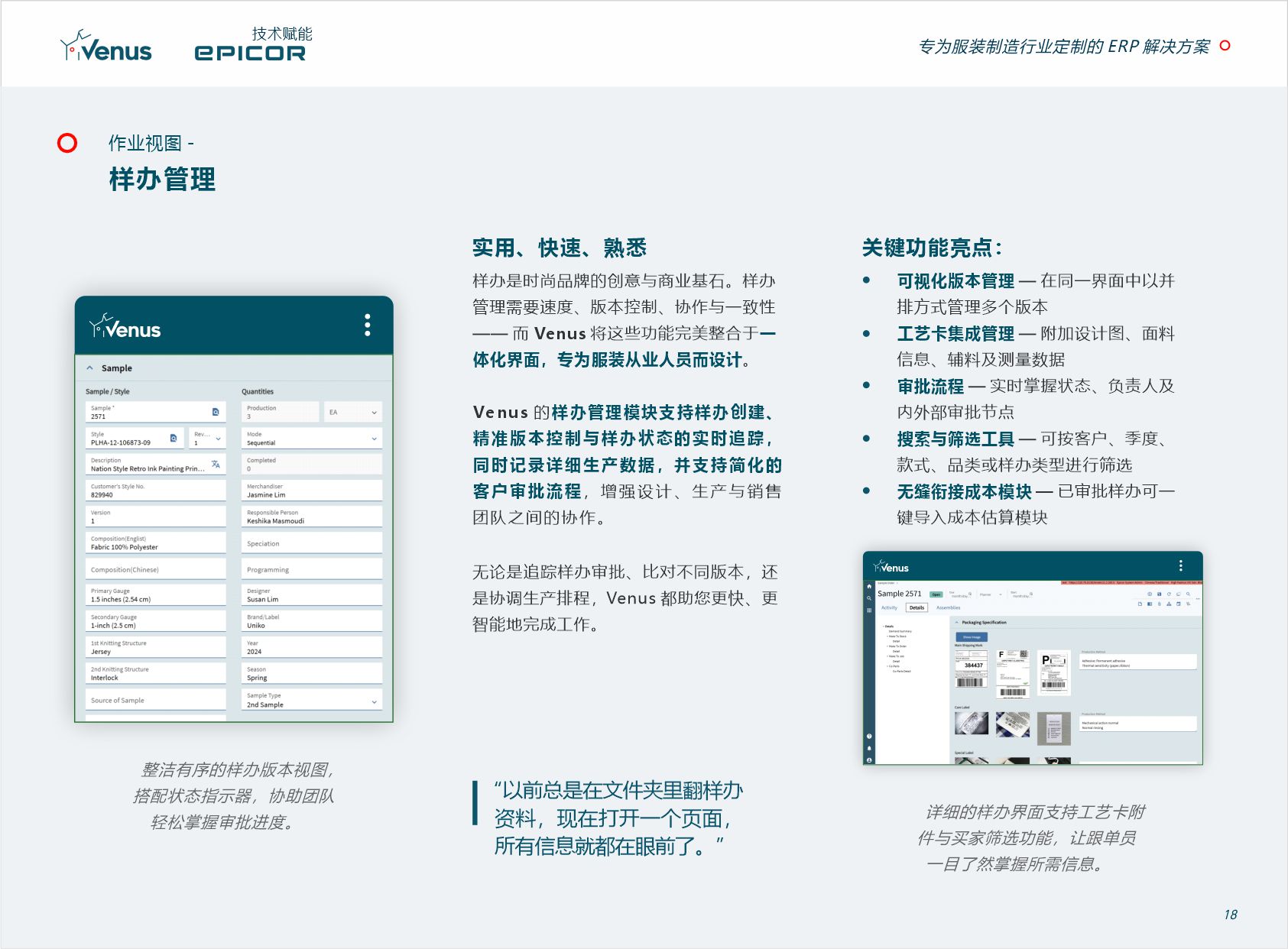Viewport: 1288px width, 949px height.
Task: Click the lookup icon in the Sample 2571 field
Action: pyautogui.click(x=216, y=412)
